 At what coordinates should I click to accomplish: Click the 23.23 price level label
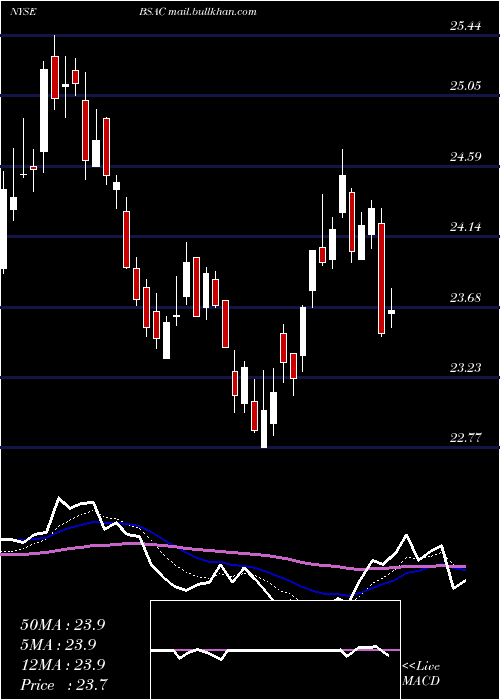click(x=466, y=368)
